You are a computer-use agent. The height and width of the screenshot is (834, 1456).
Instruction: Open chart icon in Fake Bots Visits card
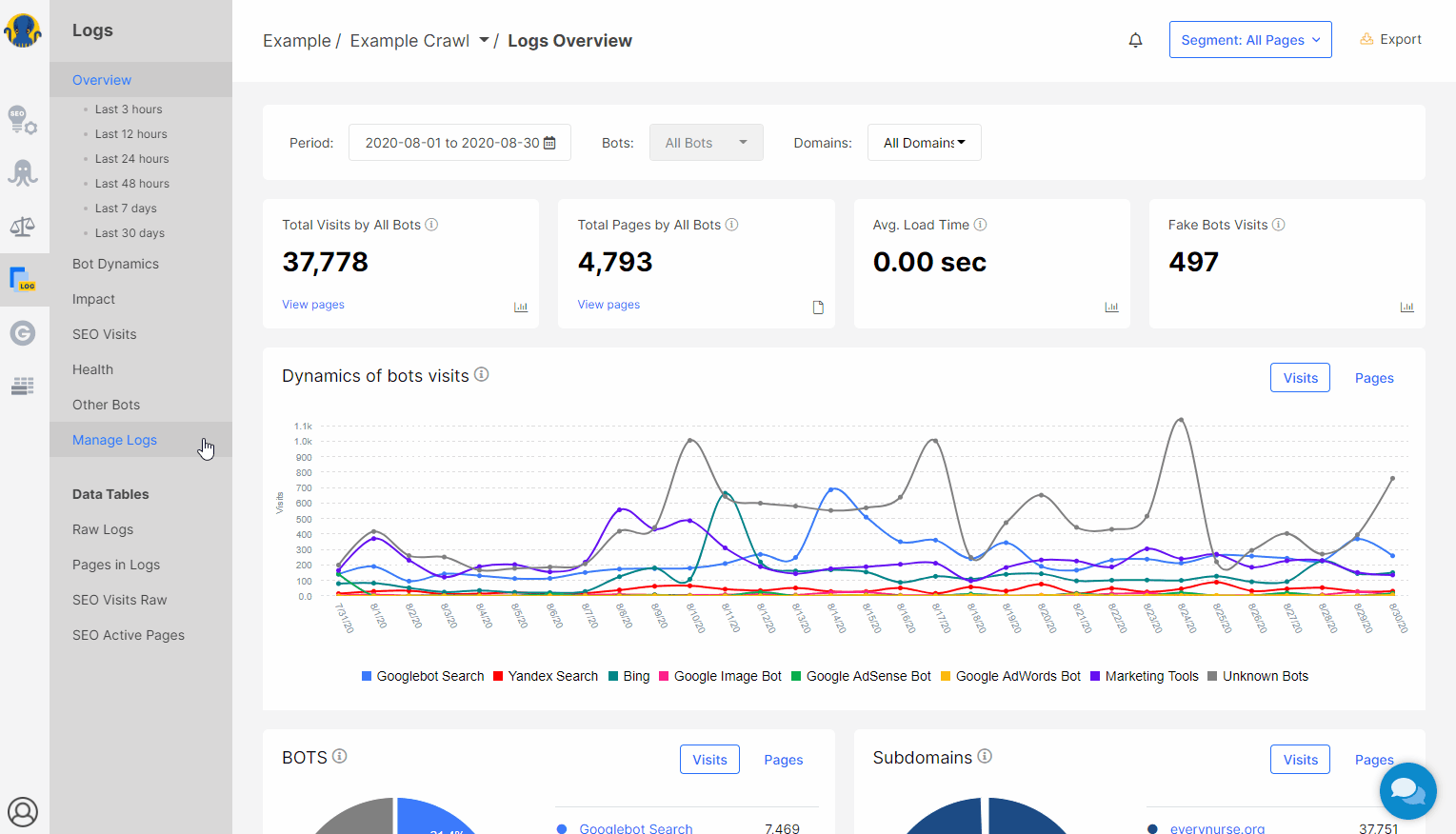(1406, 307)
